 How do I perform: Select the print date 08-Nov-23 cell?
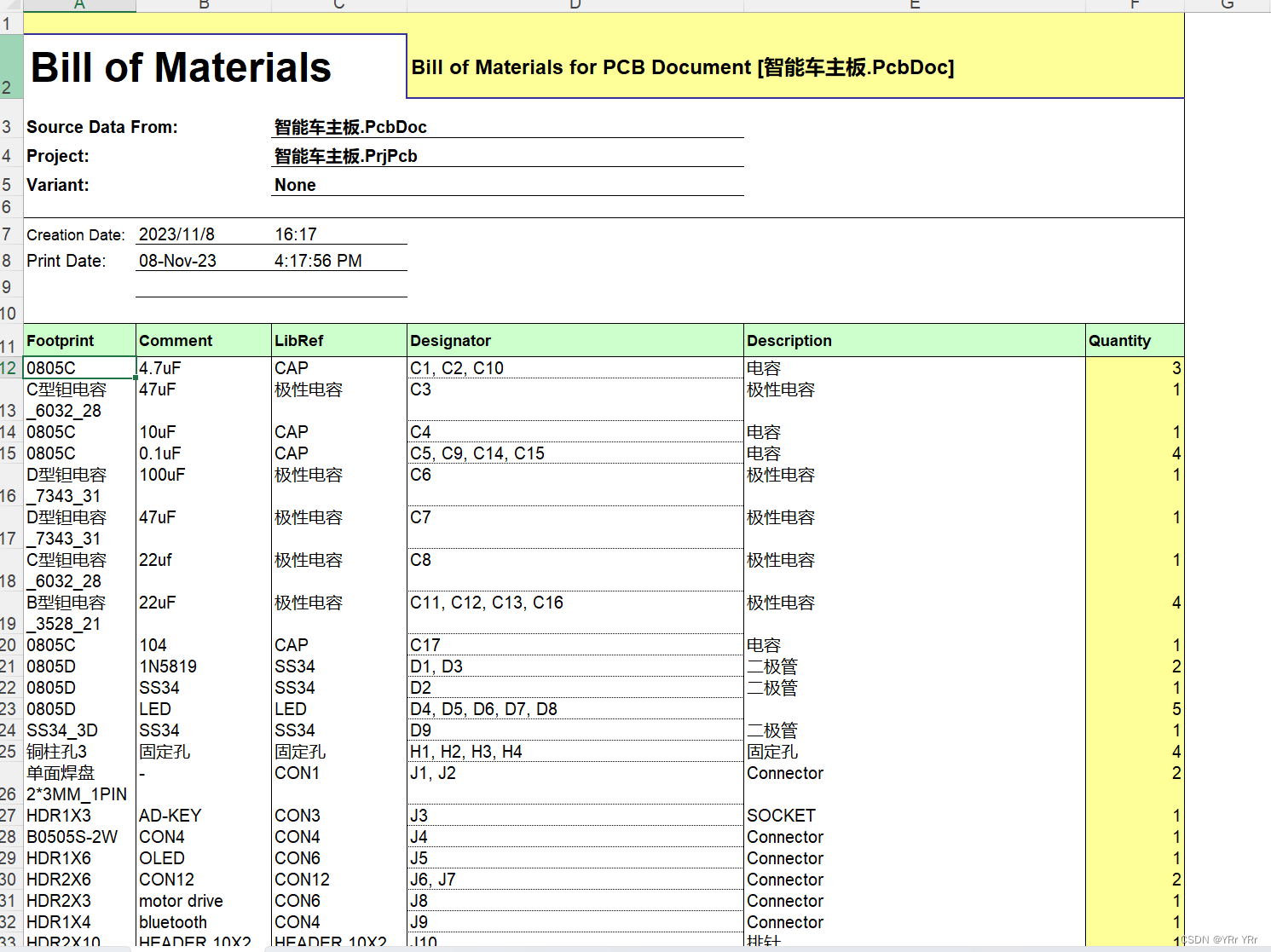coord(203,261)
